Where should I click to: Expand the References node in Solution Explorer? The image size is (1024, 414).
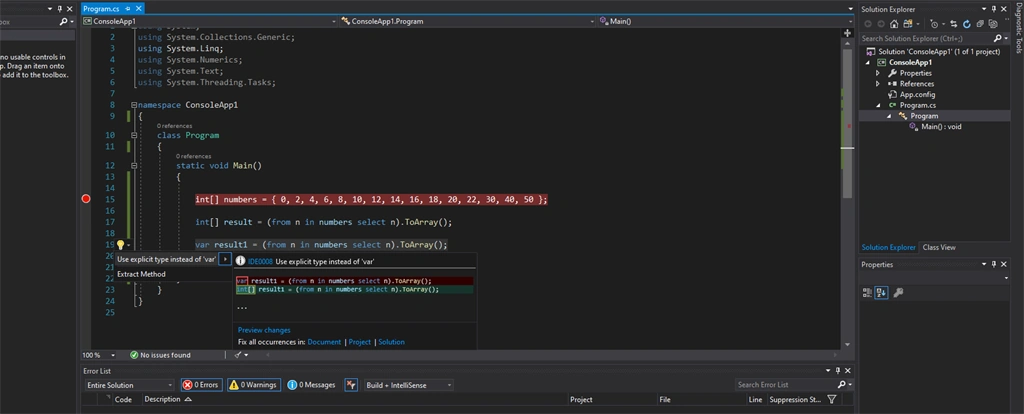click(x=878, y=84)
